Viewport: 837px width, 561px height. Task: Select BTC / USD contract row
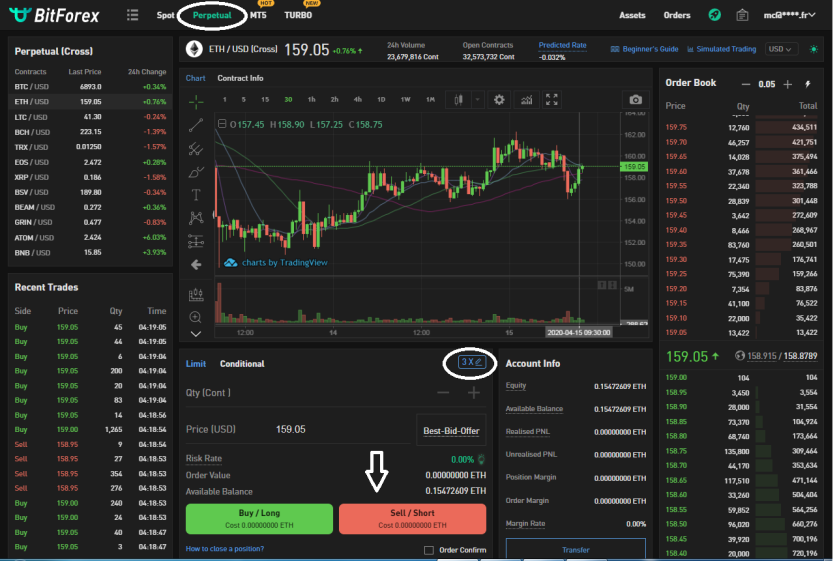coord(90,86)
